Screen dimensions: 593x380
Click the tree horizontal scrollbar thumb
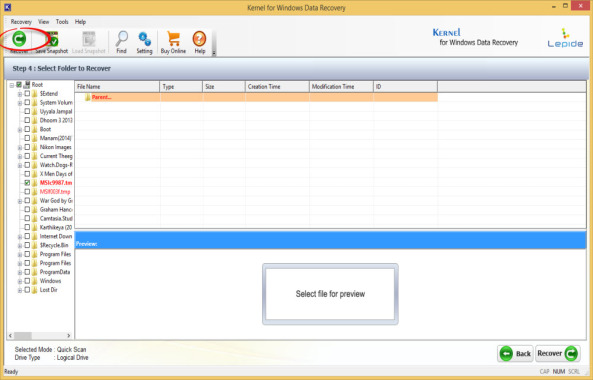tap(23, 335)
